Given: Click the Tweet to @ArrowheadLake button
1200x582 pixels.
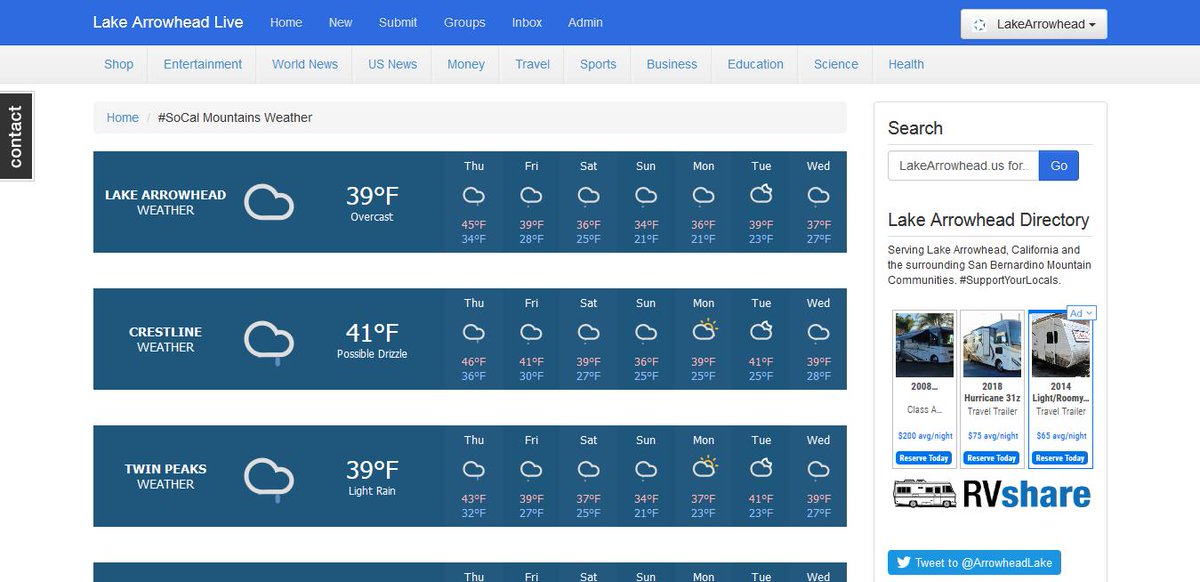Looking at the screenshot, I should (x=974, y=563).
